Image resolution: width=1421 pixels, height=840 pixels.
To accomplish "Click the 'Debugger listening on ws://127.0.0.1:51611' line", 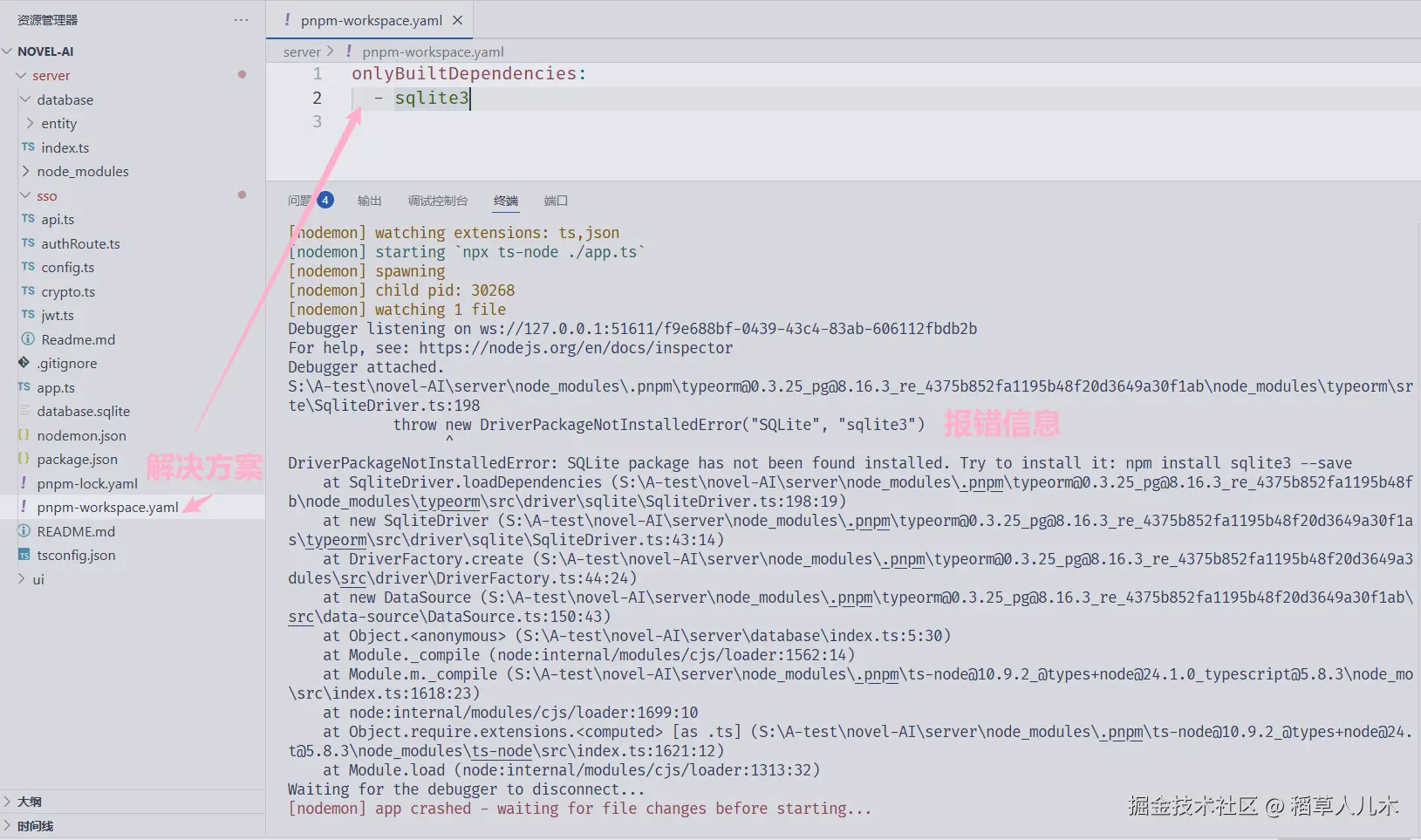I will [x=632, y=329].
